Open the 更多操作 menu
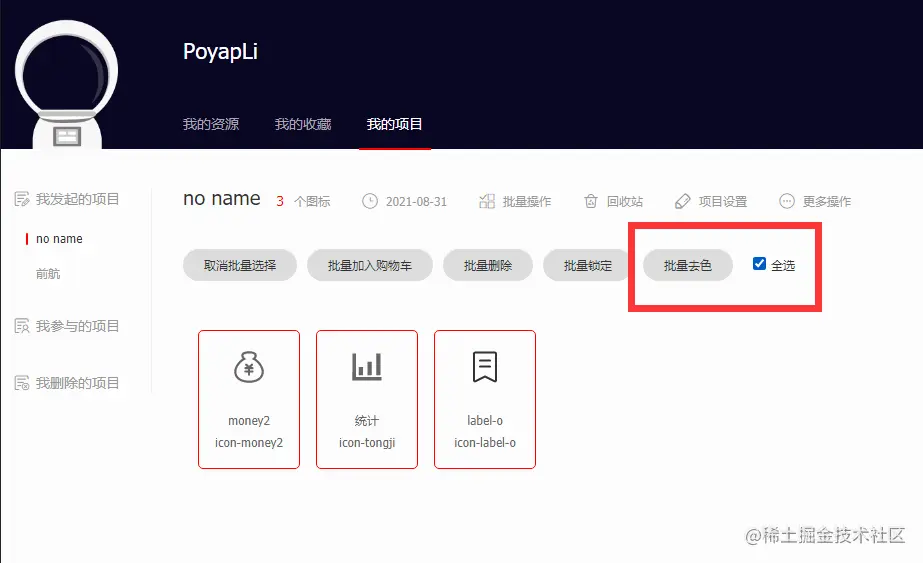 (x=827, y=201)
